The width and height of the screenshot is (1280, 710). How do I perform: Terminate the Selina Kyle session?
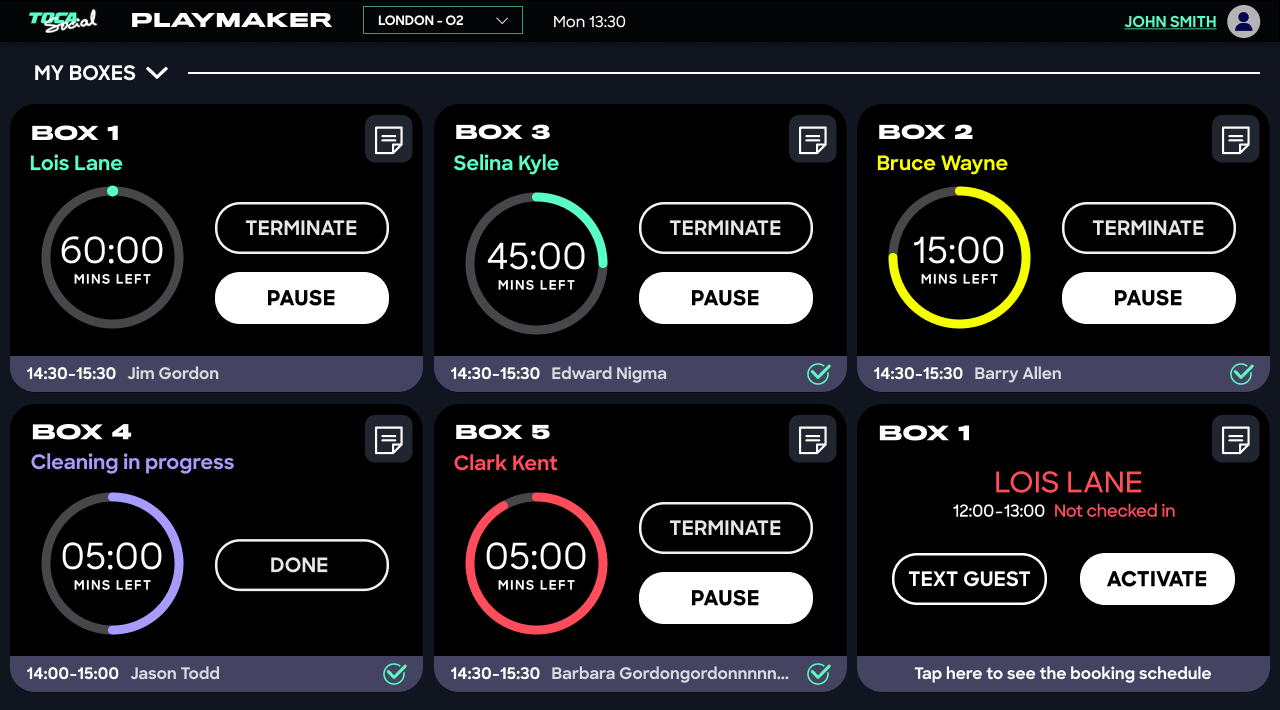pyautogui.click(x=725, y=228)
